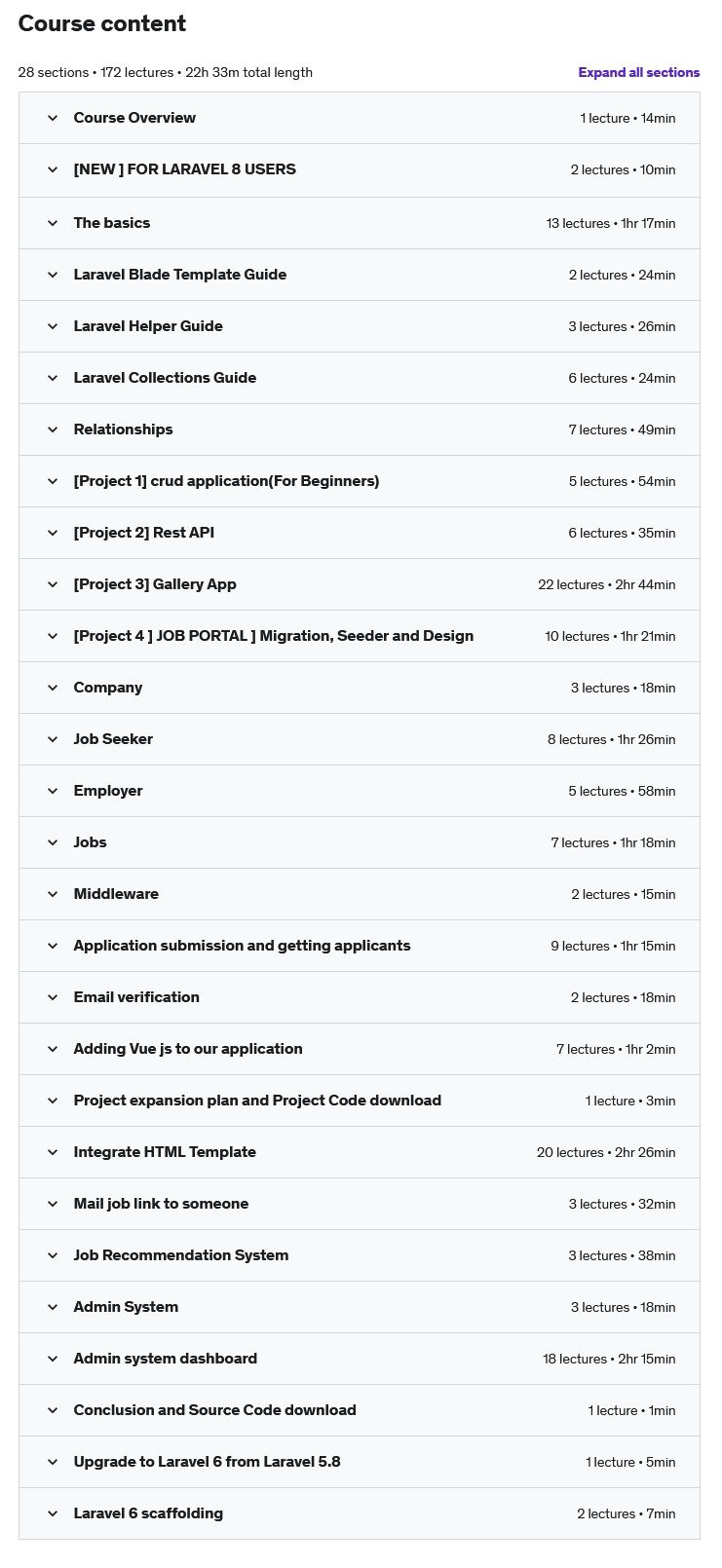Open Laravel Collections Guide section title
Viewport: 722px width, 1568px height.
[165, 378]
